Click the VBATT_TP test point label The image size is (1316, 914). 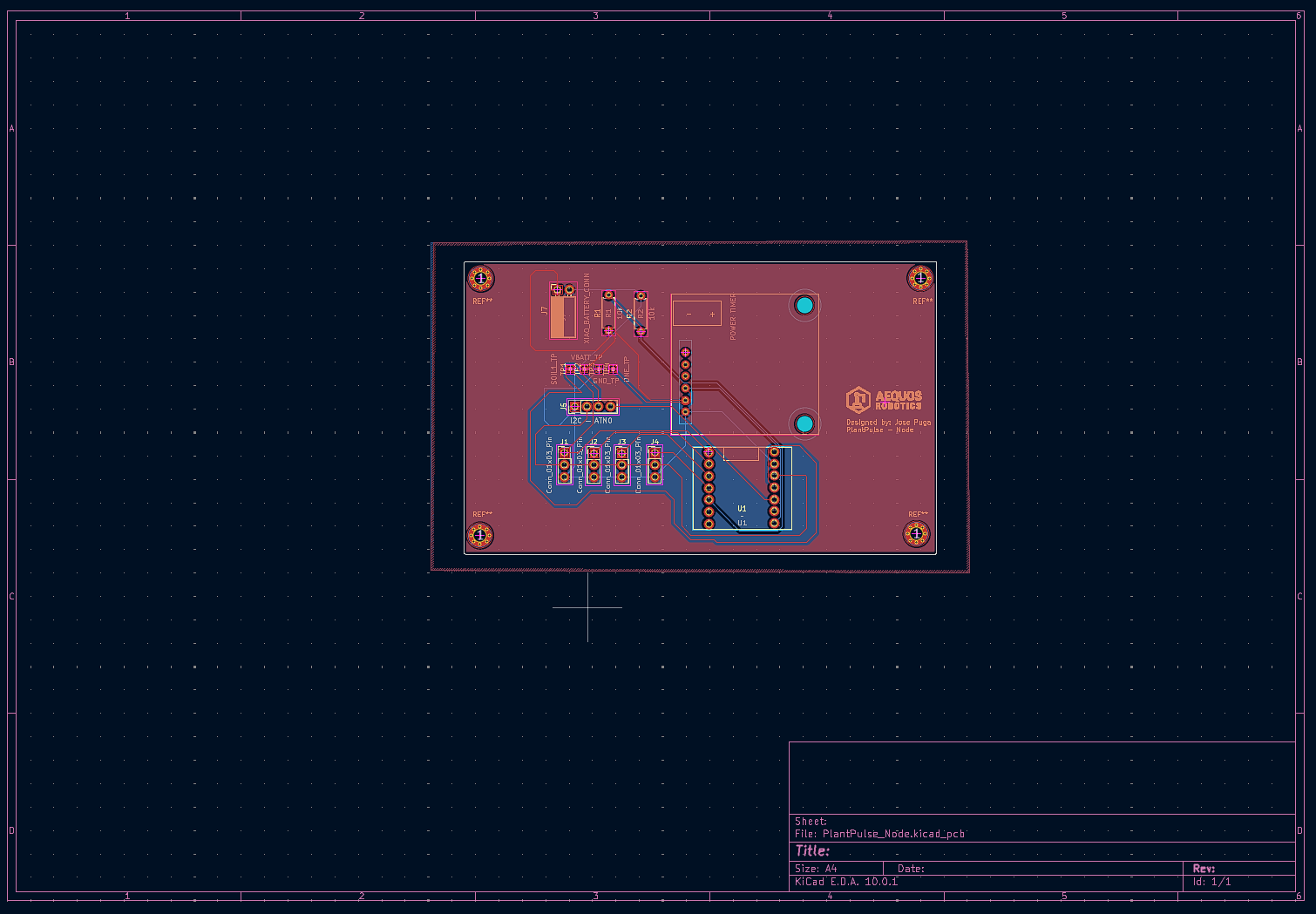point(587,358)
